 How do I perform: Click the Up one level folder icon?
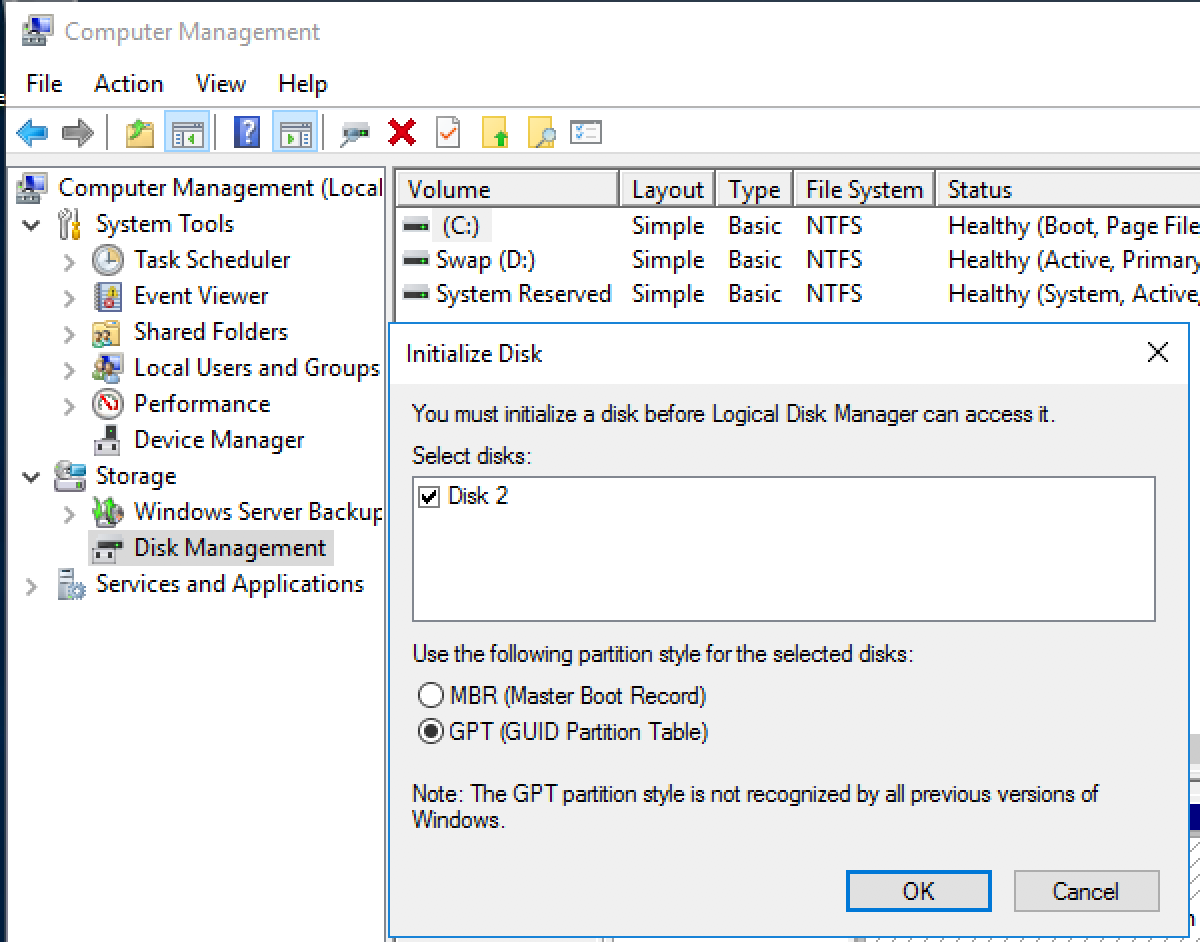(140, 132)
